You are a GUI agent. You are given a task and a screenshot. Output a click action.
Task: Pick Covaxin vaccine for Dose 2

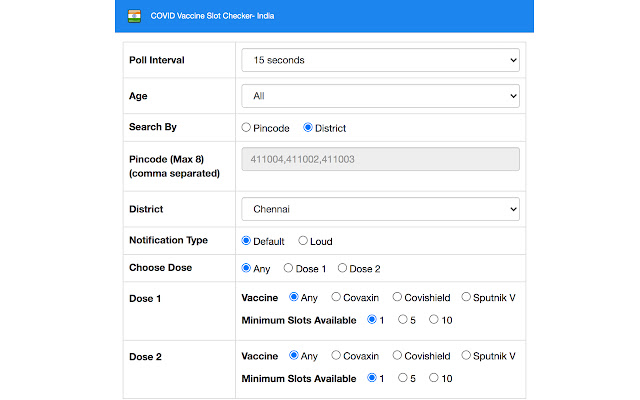tap(335, 355)
